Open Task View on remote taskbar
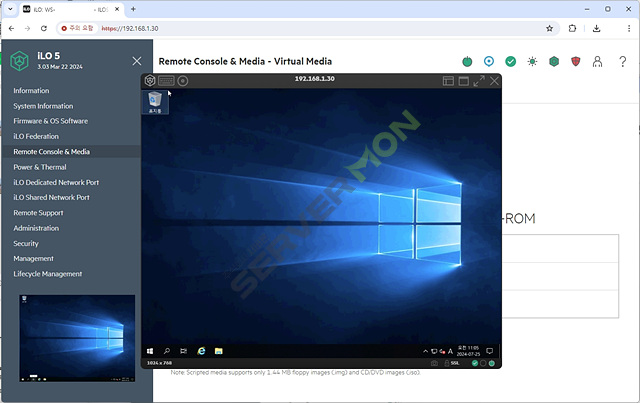 coord(184,351)
